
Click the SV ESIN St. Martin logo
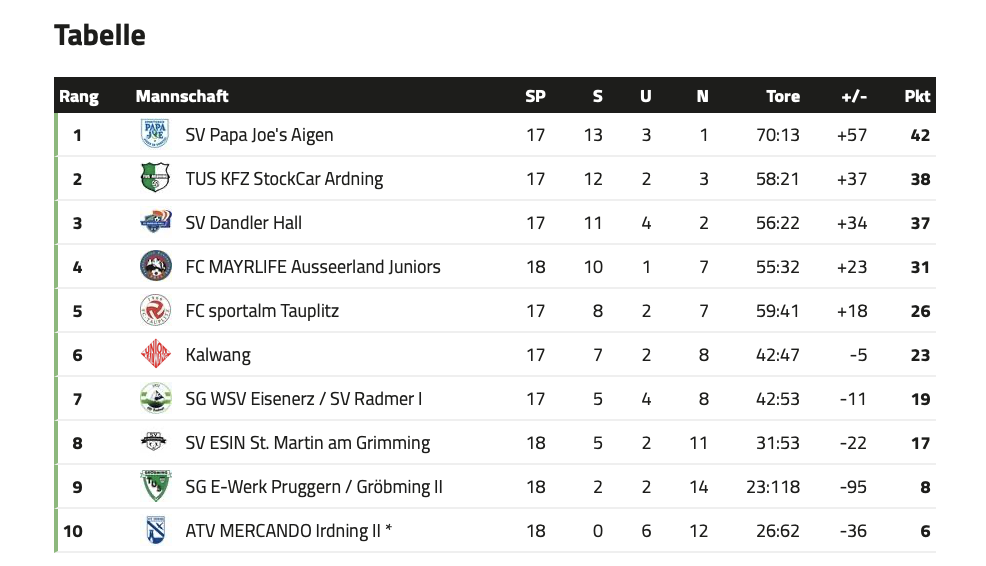[154, 442]
